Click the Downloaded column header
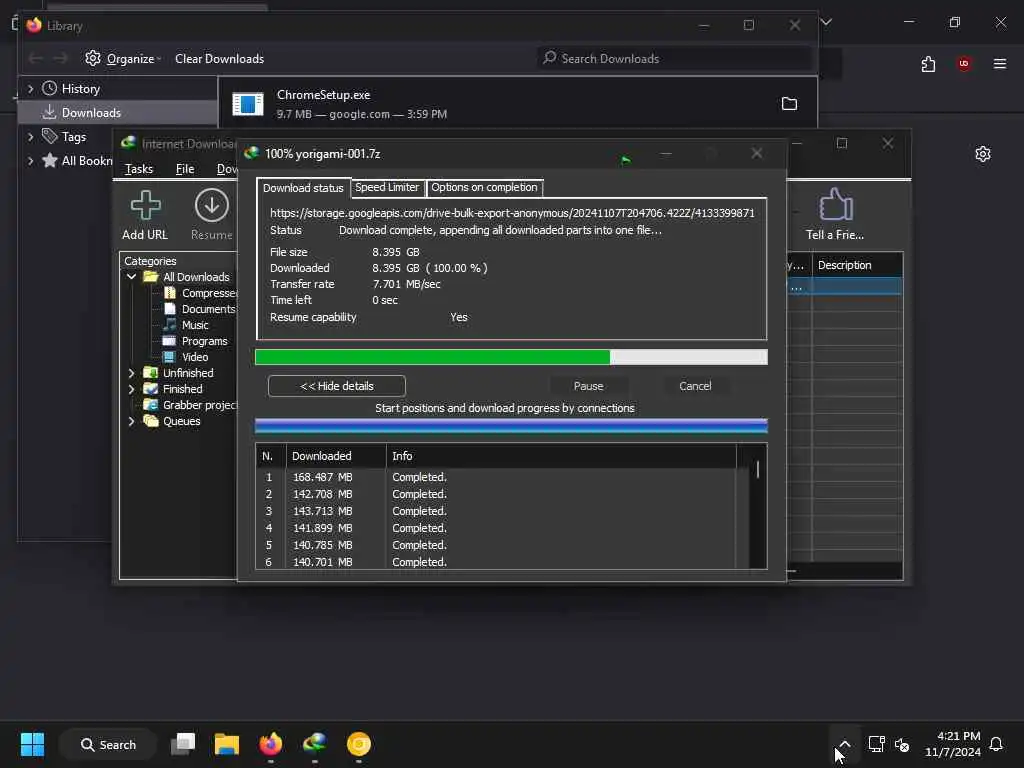Image resolution: width=1024 pixels, height=768 pixels. (x=336, y=456)
